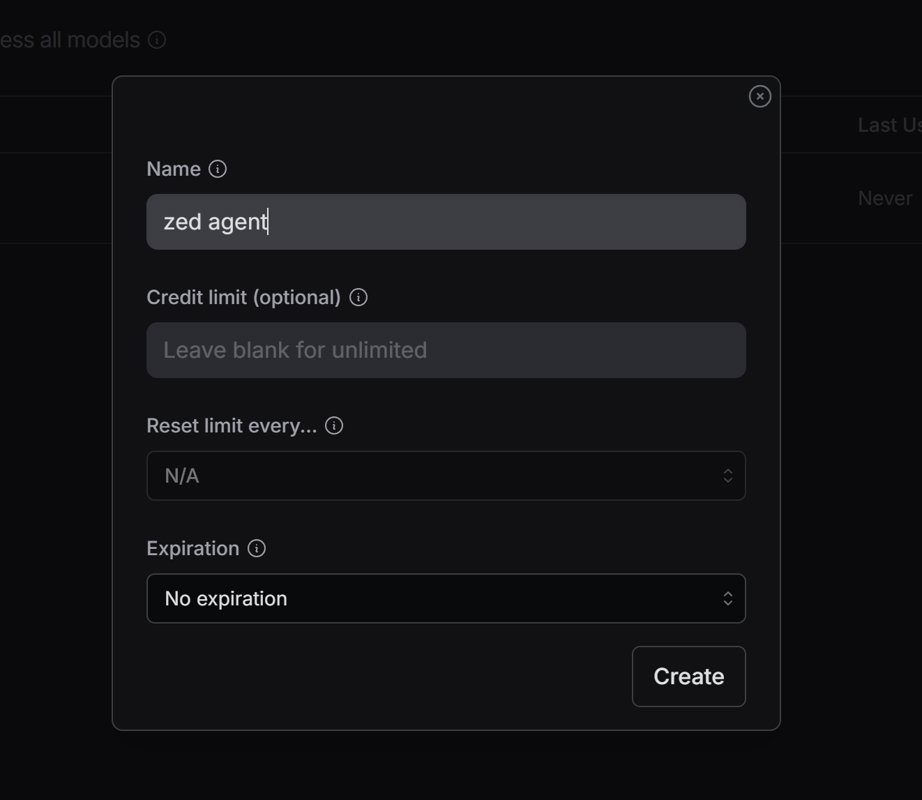Click the chevron arrows on Reset limit selector
This screenshot has width=922, height=800.
pos(728,476)
